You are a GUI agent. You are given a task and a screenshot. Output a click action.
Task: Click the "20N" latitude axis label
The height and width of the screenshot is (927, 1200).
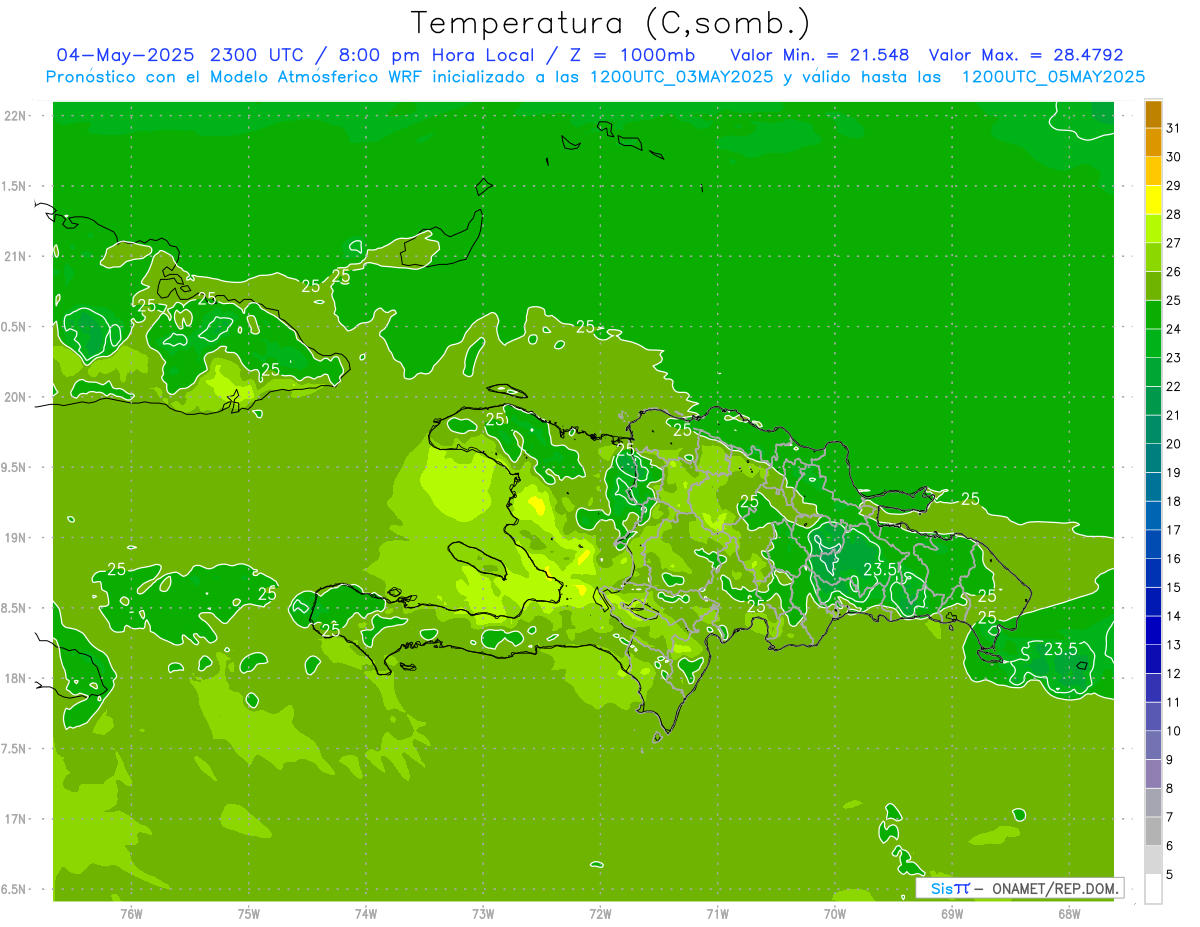point(16,397)
